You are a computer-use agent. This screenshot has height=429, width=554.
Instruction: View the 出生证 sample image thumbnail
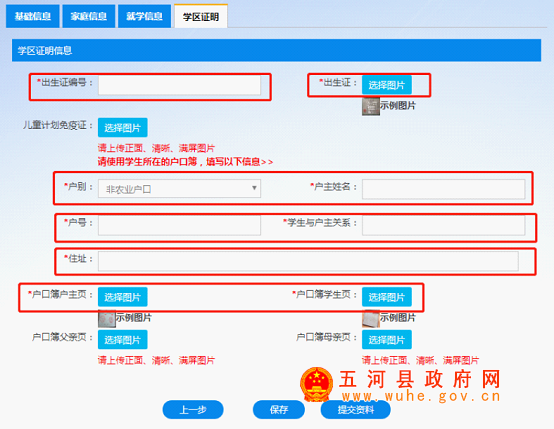[371, 106]
